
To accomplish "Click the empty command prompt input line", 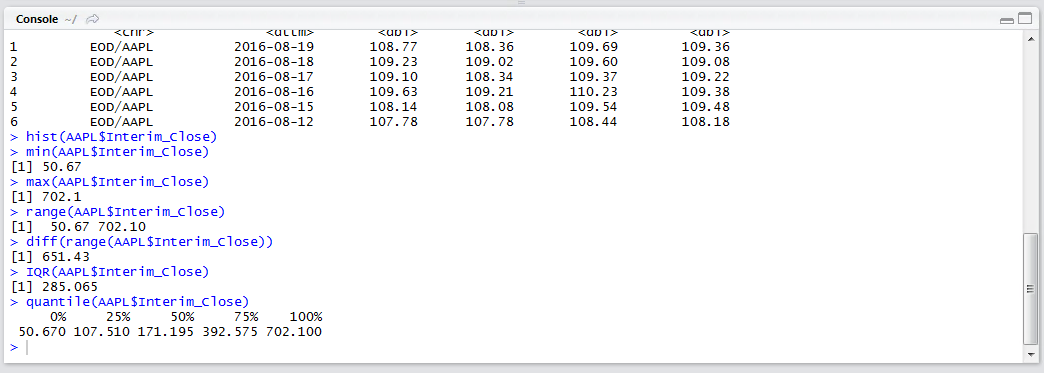I will pyautogui.click(x=519, y=348).
